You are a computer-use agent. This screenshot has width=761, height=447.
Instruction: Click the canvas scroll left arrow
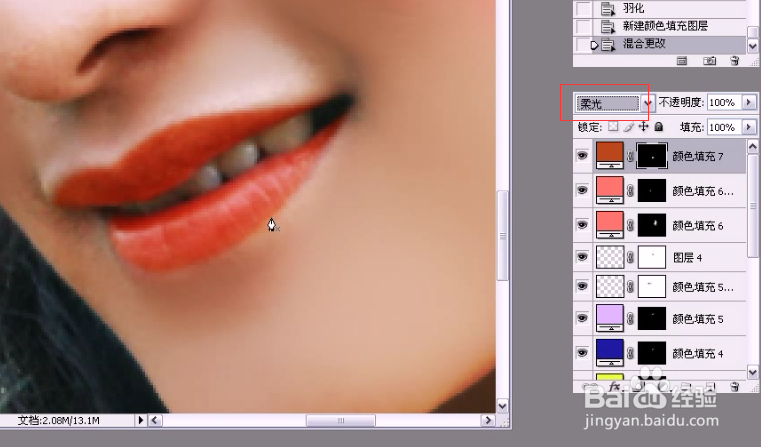tap(155, 420)
